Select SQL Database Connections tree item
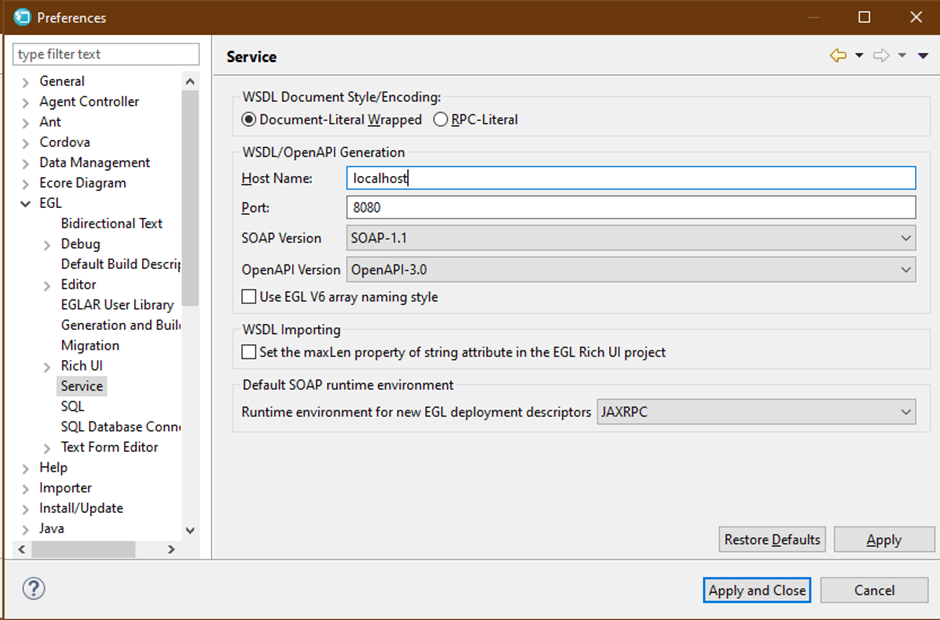Screen dimensions: 940x620 click(120, 427)
